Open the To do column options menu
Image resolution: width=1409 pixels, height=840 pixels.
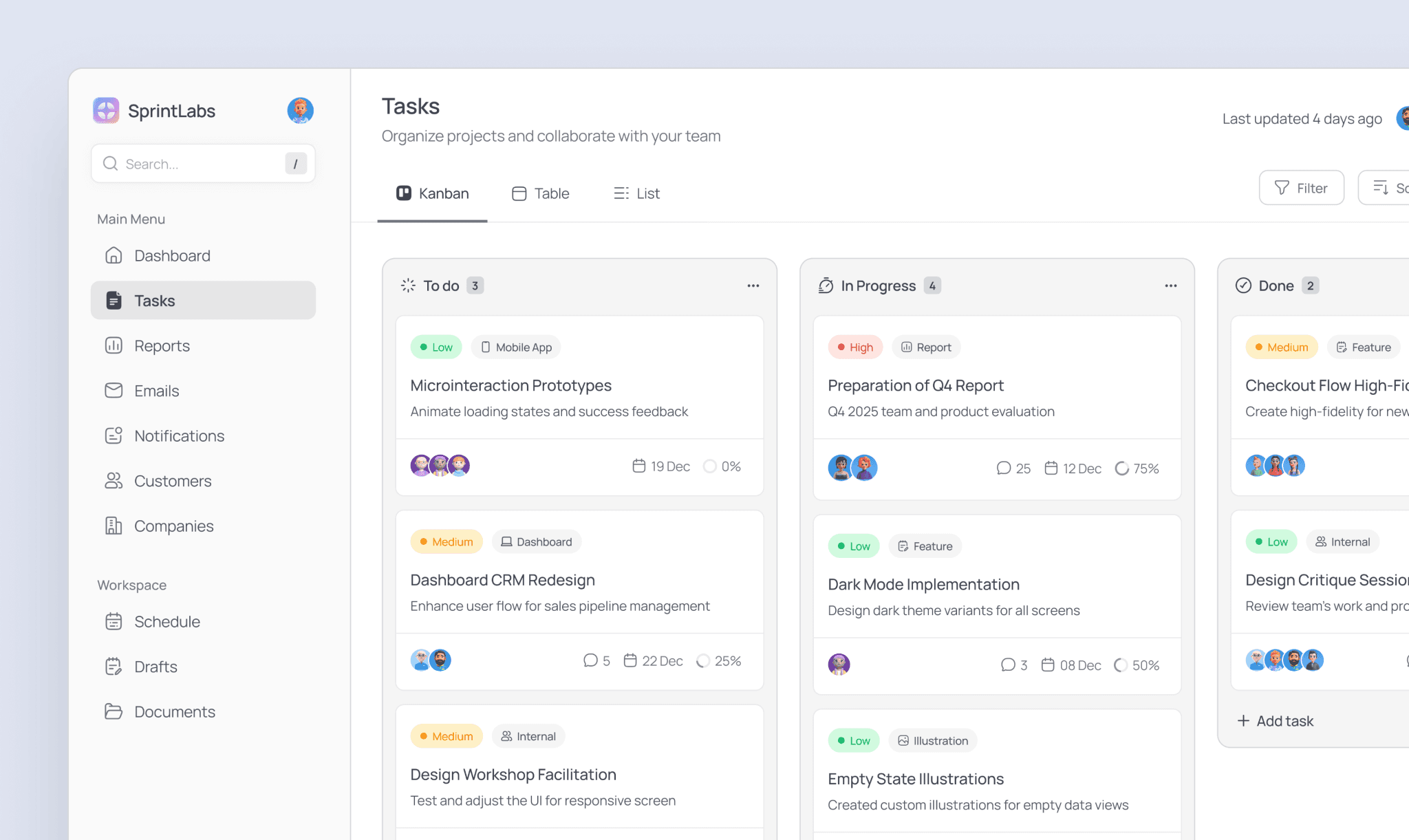[x=753, y=286]
